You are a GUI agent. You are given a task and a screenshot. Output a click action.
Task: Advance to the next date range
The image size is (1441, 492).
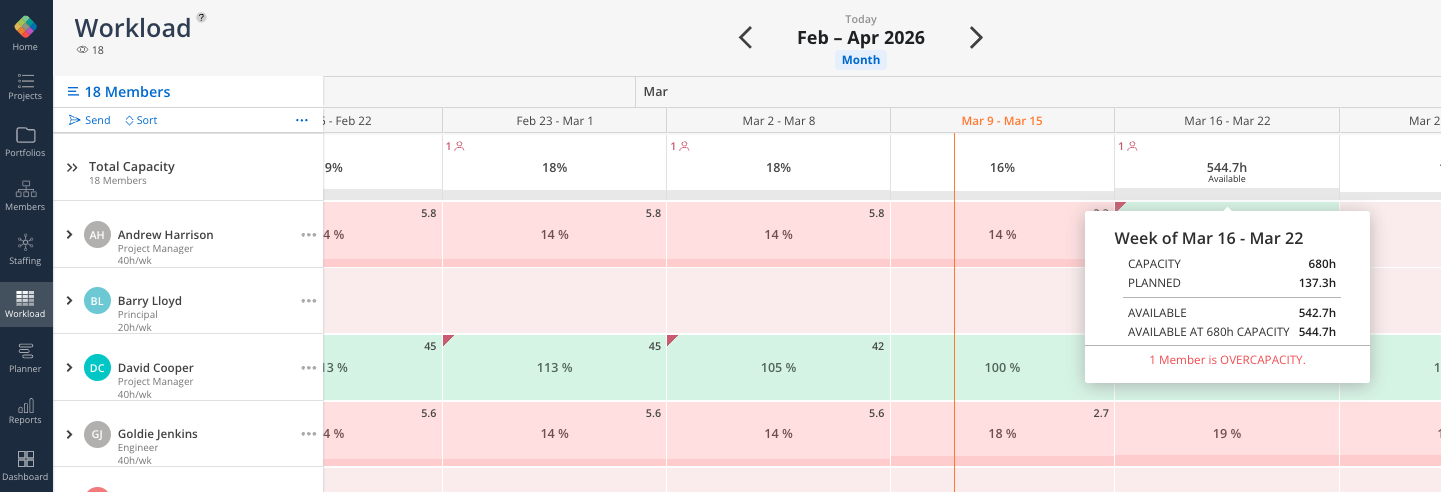(976, 38)
